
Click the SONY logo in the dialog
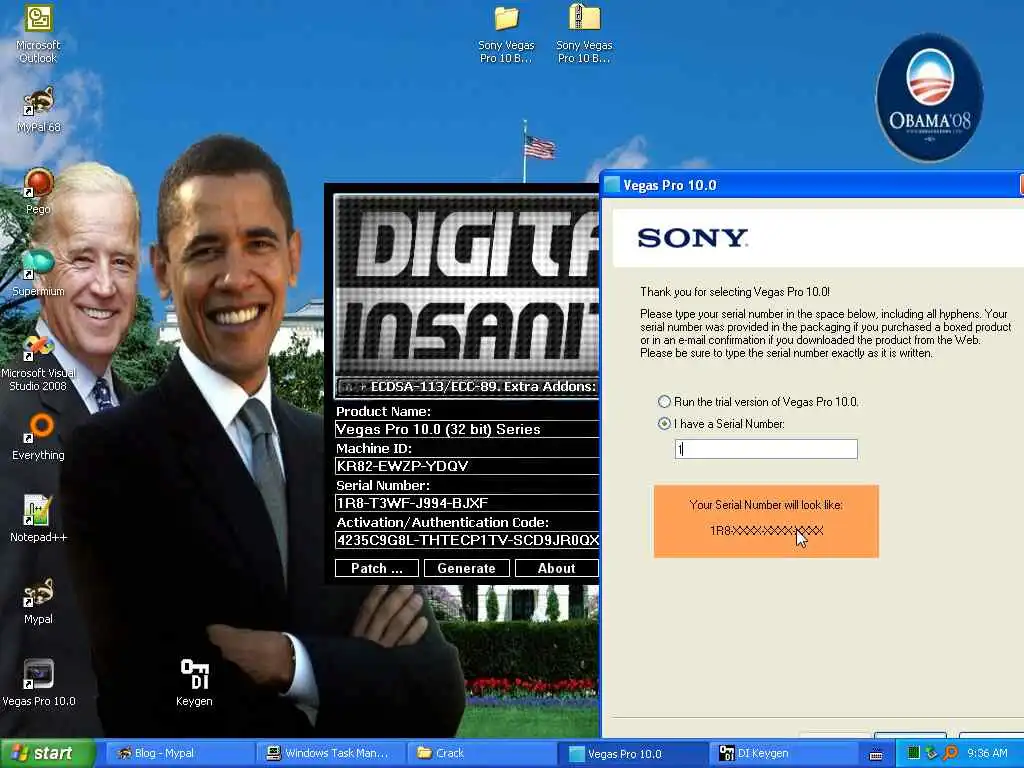[x=692, y=238]
